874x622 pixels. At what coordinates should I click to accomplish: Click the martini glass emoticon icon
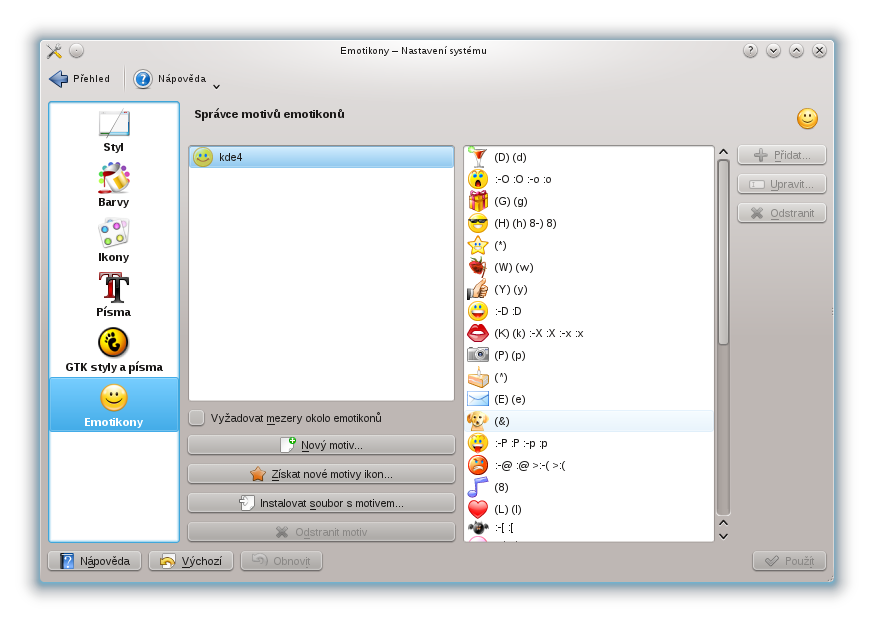coord(478,157)
